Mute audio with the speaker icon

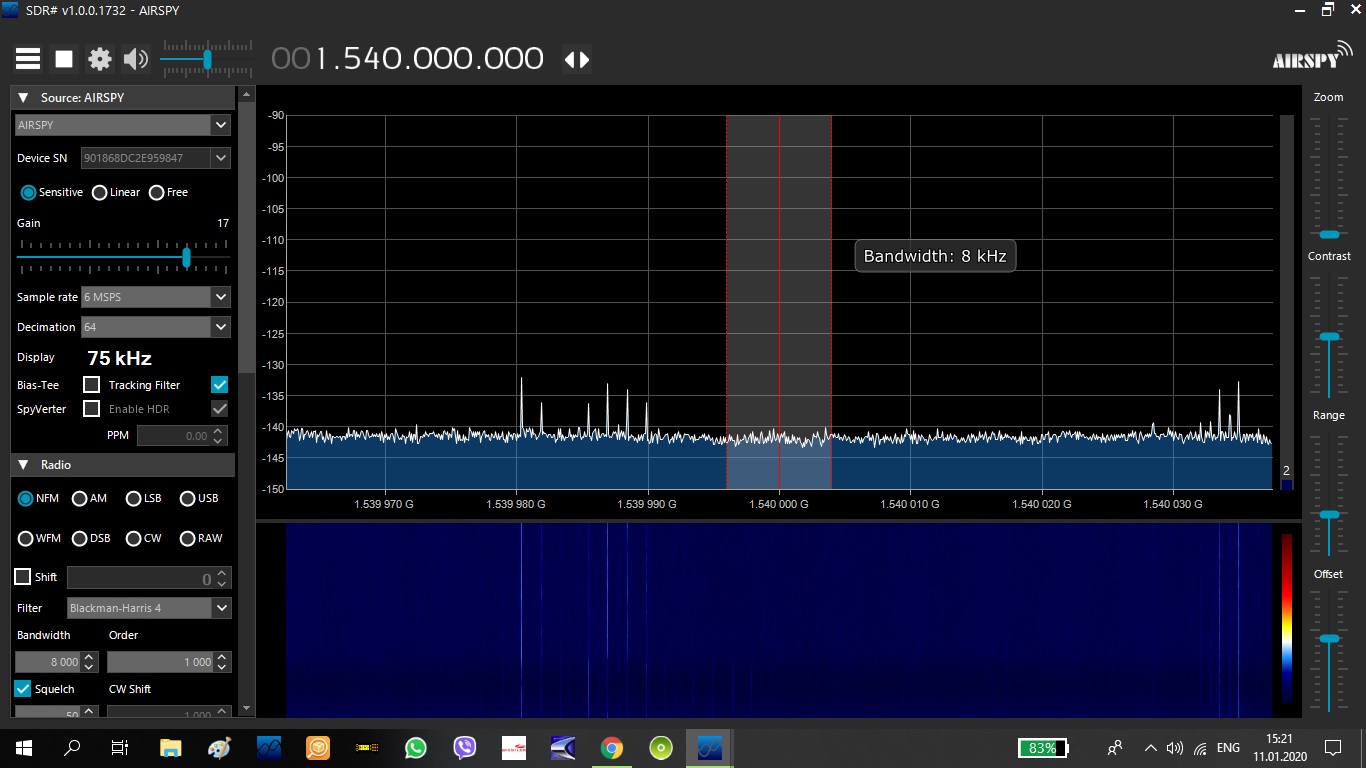[135, 59]
